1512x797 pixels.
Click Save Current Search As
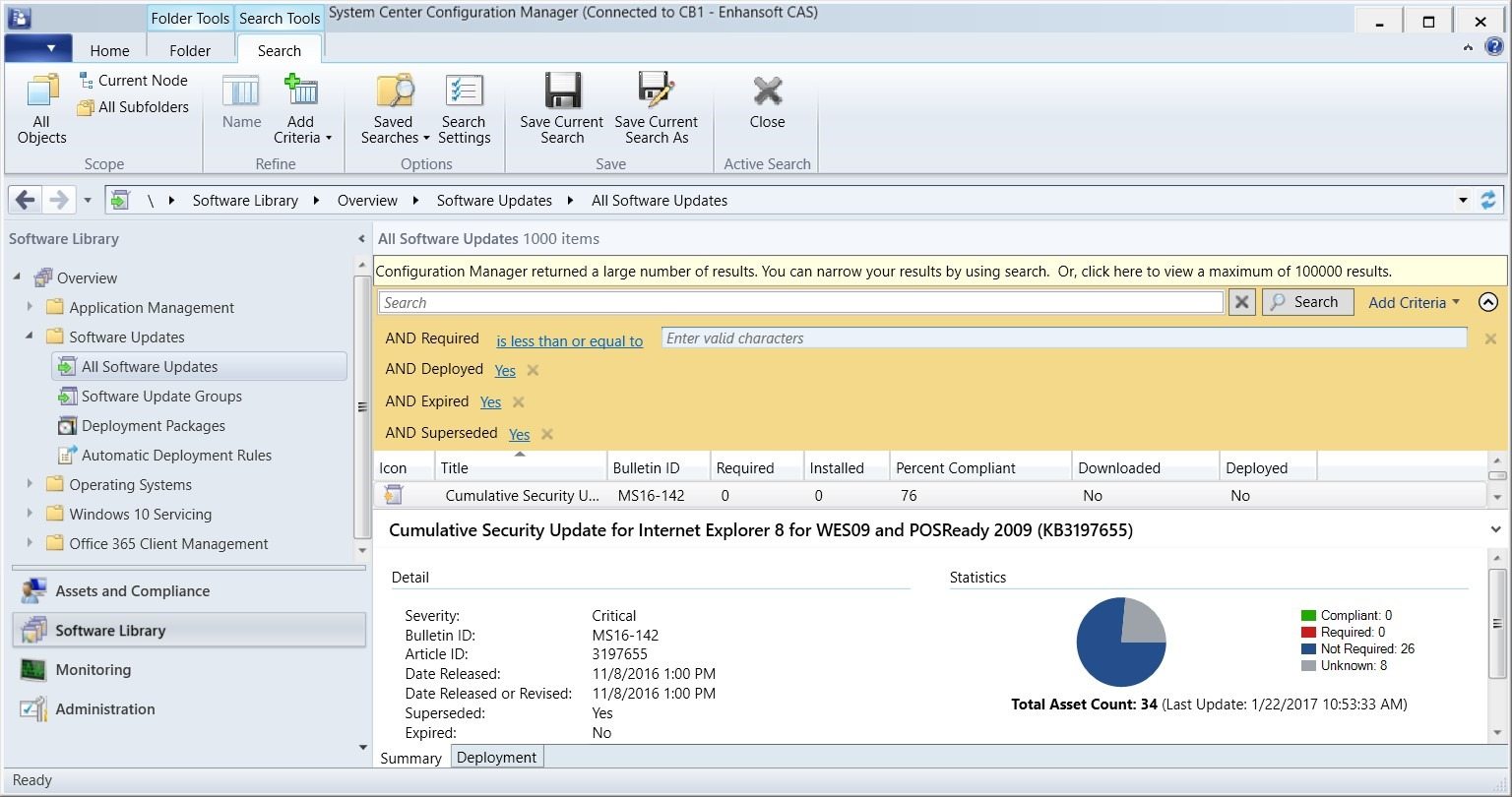657,109
